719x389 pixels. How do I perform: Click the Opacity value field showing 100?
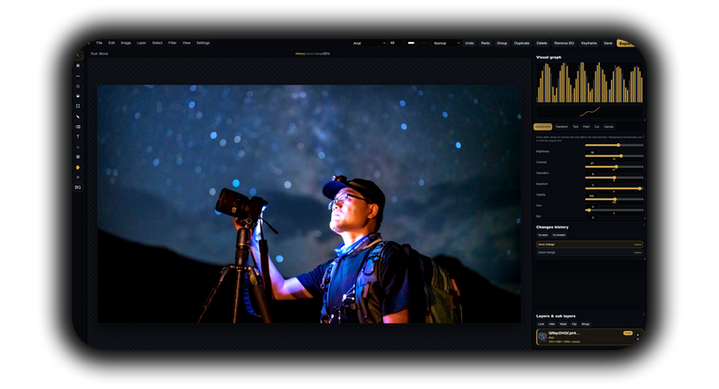click(592, 195)
